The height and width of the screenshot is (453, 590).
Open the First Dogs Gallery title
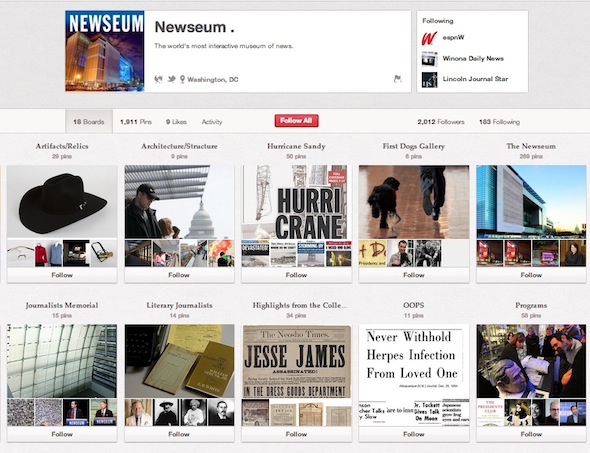414,146
